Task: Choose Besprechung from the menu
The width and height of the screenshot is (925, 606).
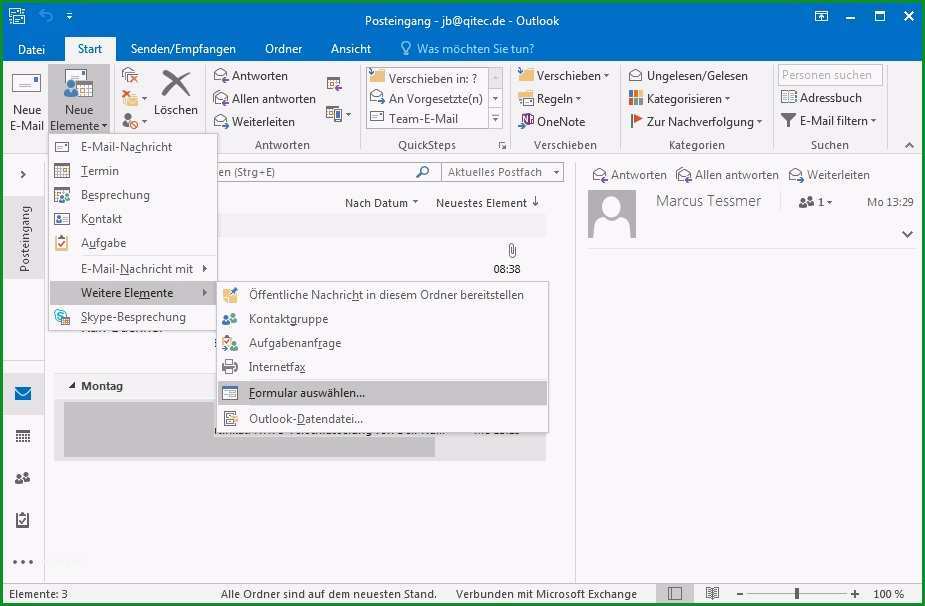Action: pos(133,195)
